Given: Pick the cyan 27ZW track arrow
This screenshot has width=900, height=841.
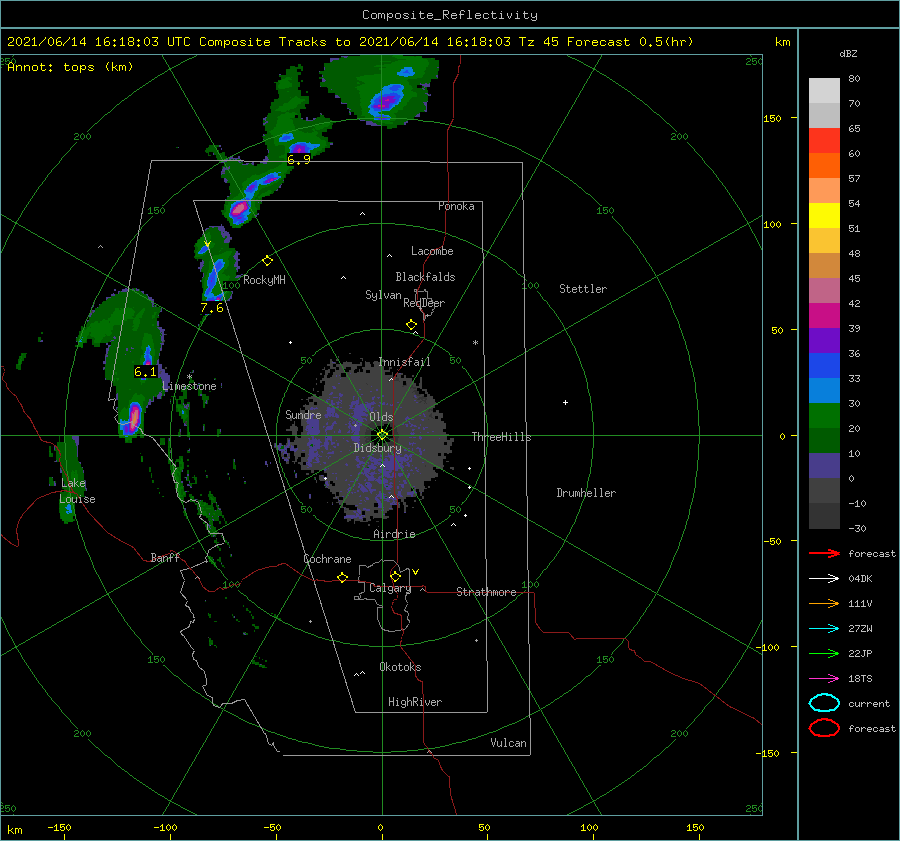Looking at the screenshot, I should tap(824, 629).
